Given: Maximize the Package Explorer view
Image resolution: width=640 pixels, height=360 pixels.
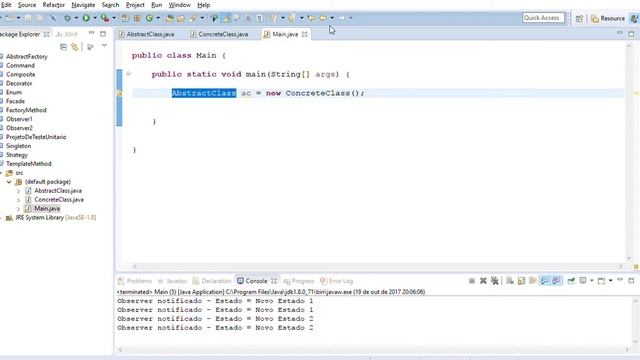Looking at the screenshot, I should [103, 33].
